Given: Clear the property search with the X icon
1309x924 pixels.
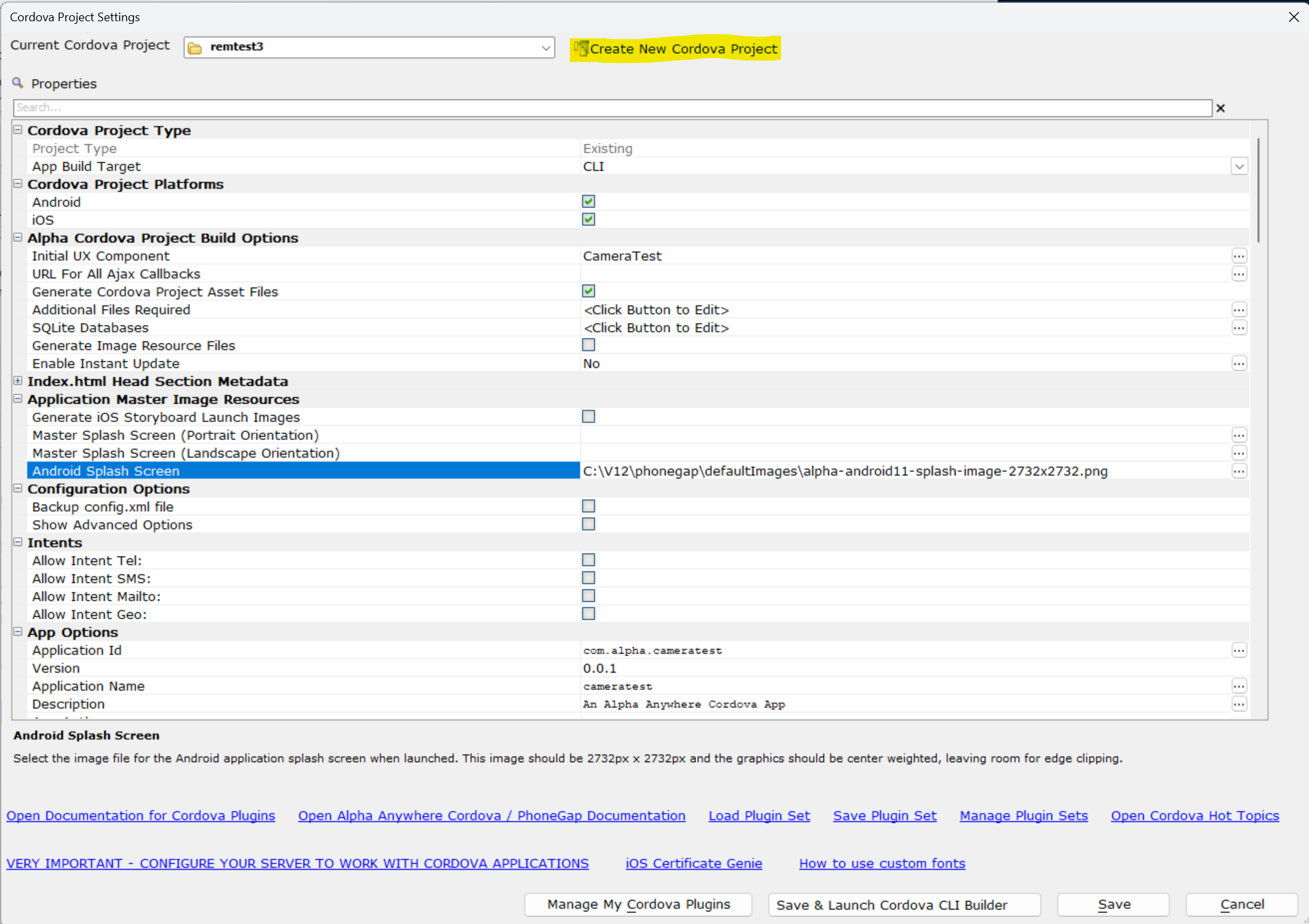Looking at the screenshot, I should click(x=1220, y=108).
